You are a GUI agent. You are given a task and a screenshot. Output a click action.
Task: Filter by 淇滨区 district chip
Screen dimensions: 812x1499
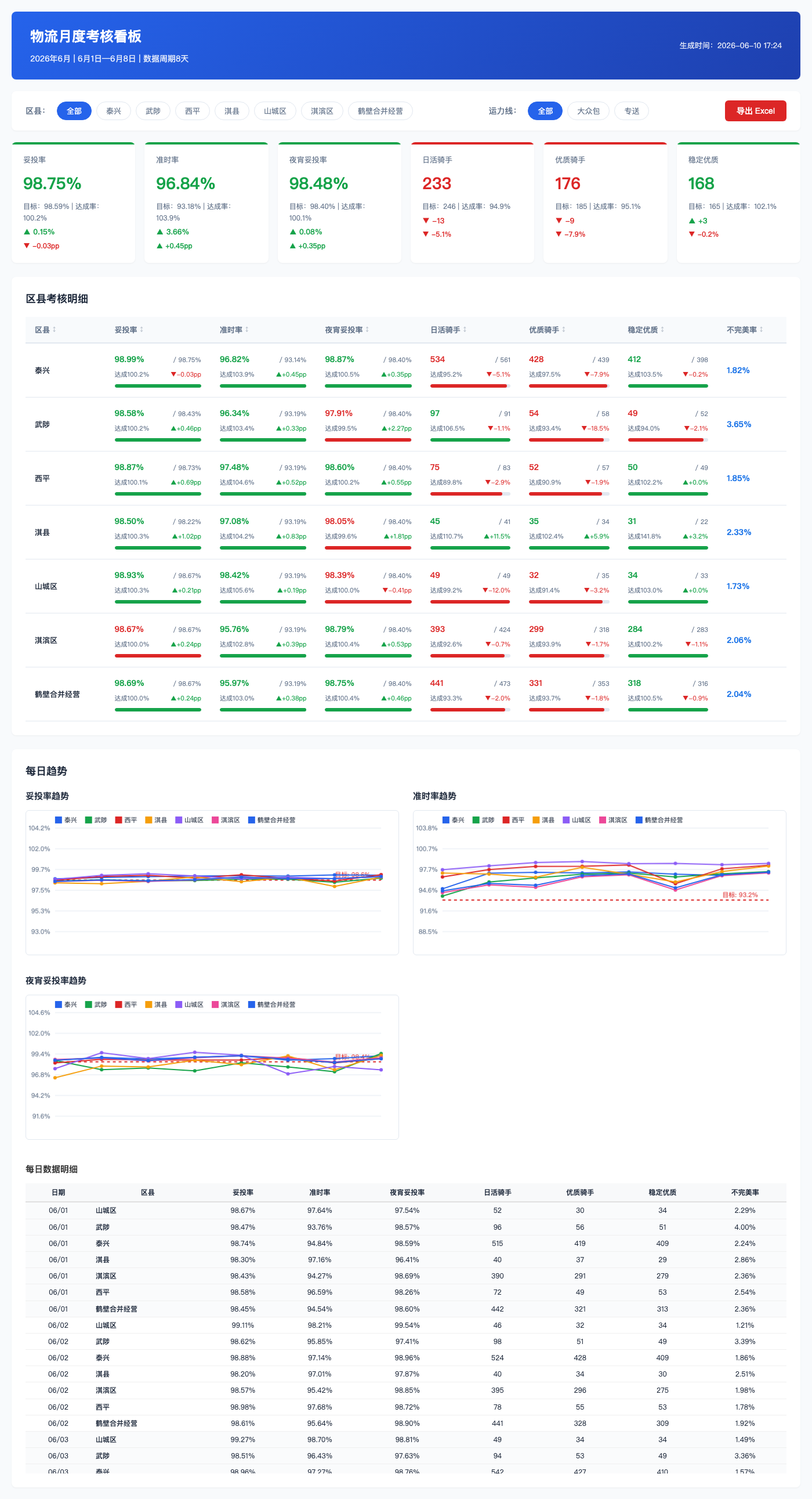coord(322,111)
